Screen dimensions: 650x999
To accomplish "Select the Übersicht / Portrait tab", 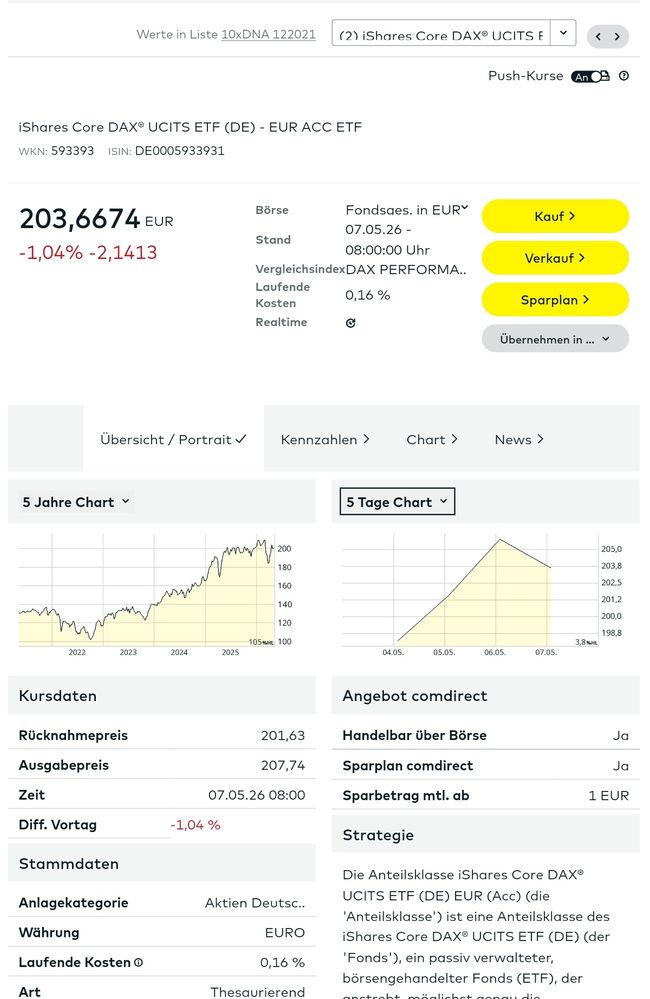I will (x=173, y=440).
